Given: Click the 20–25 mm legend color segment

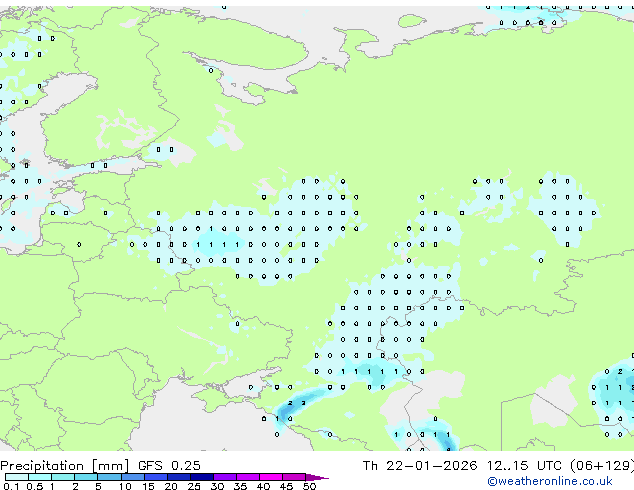Looking at the screenshot, I should 178,477.
